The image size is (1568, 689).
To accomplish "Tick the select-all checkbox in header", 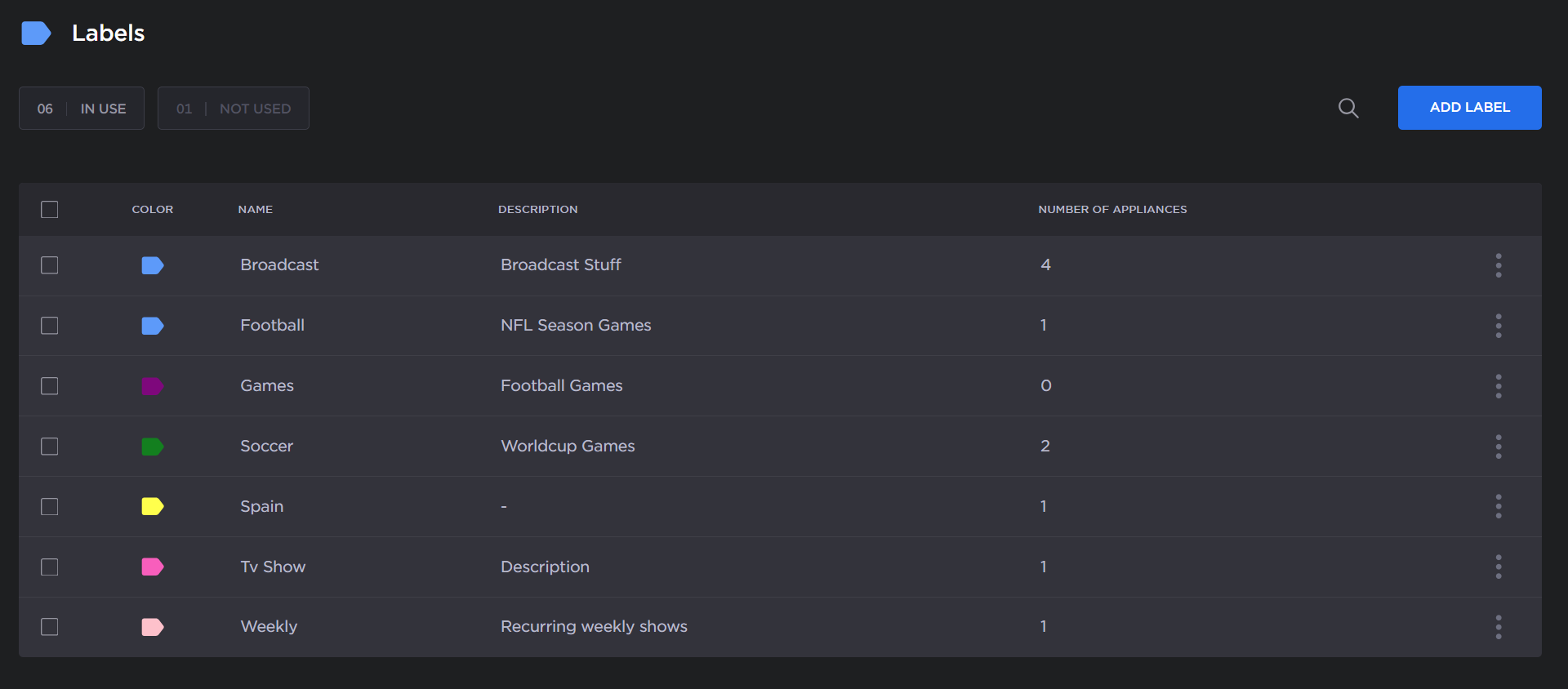I will pyautogui.click(x=50, y=210).
